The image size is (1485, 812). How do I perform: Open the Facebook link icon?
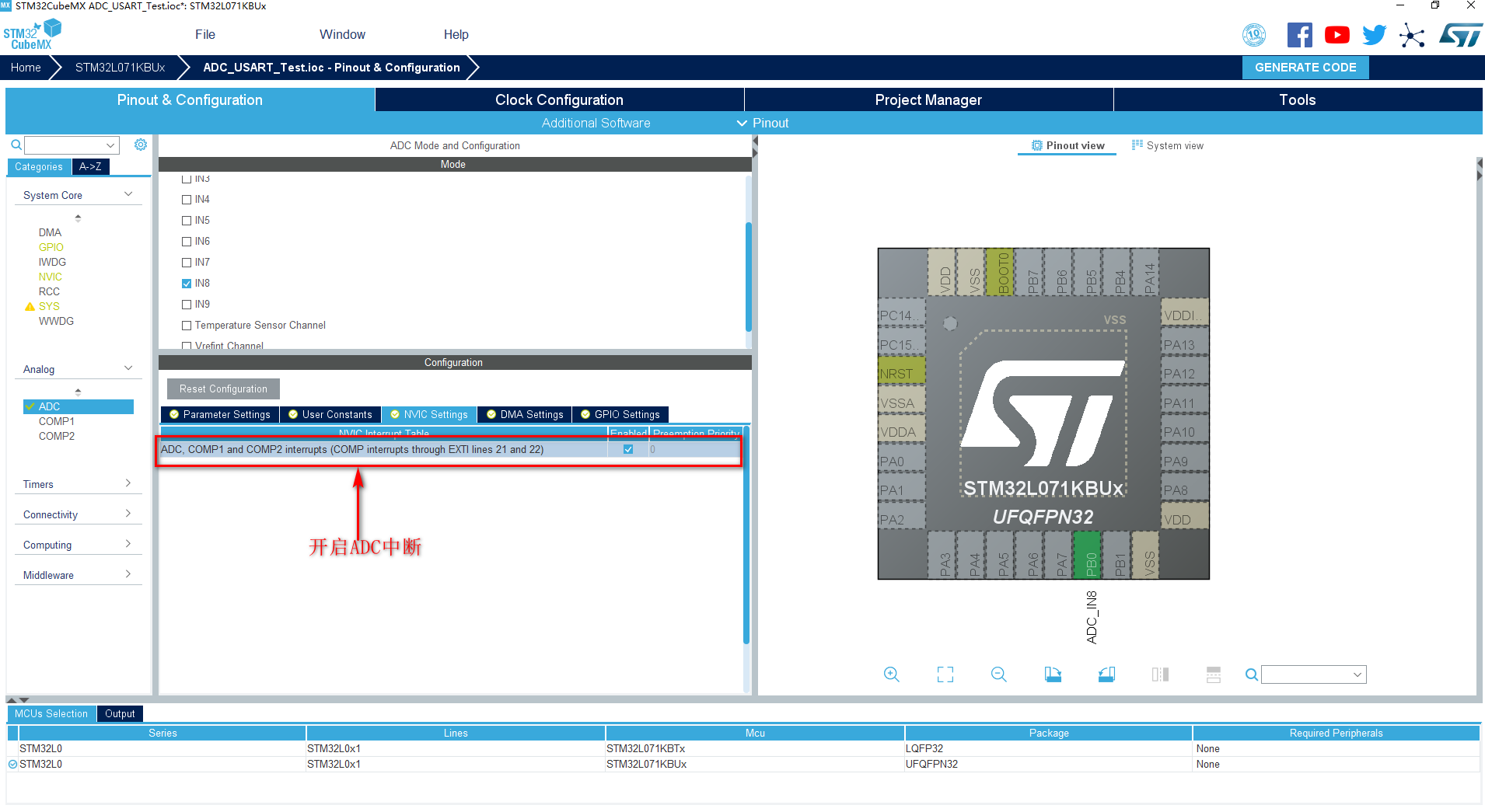click(x=1299, y=35)
